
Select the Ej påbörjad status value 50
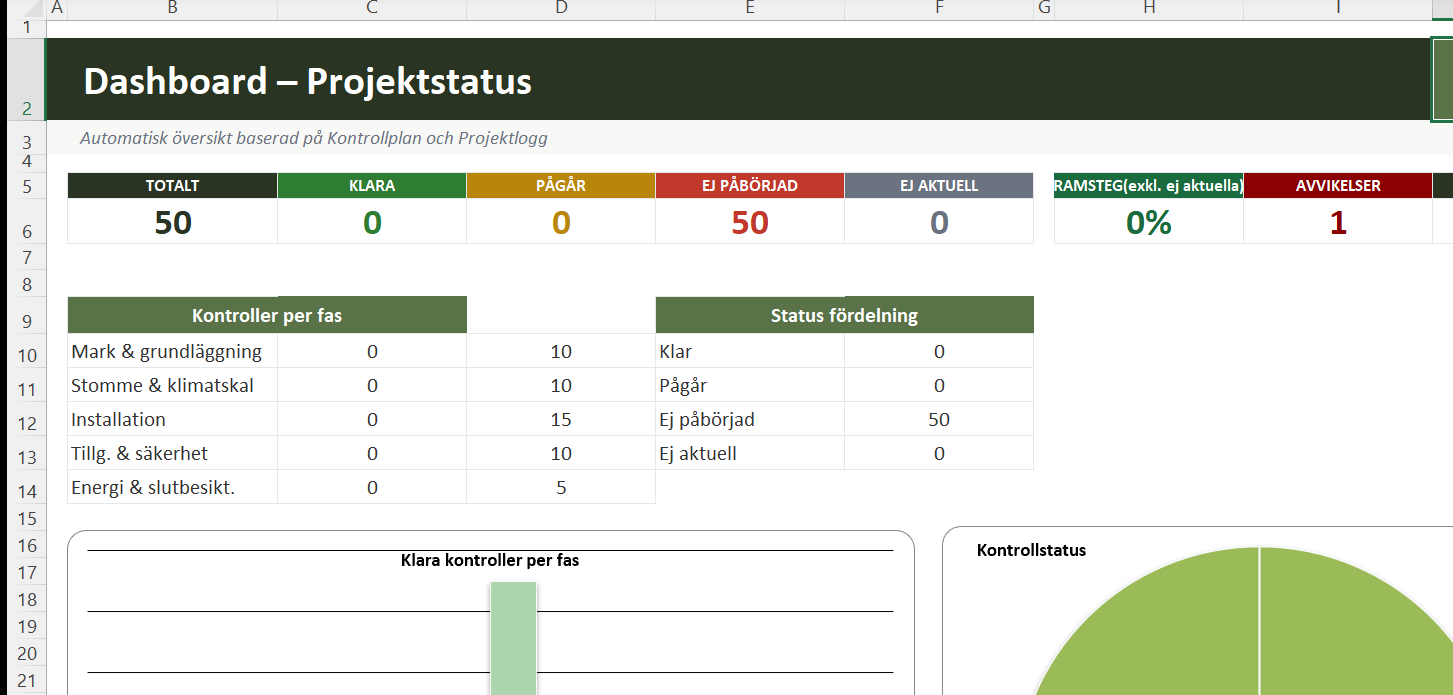click(x=939, y=419)
